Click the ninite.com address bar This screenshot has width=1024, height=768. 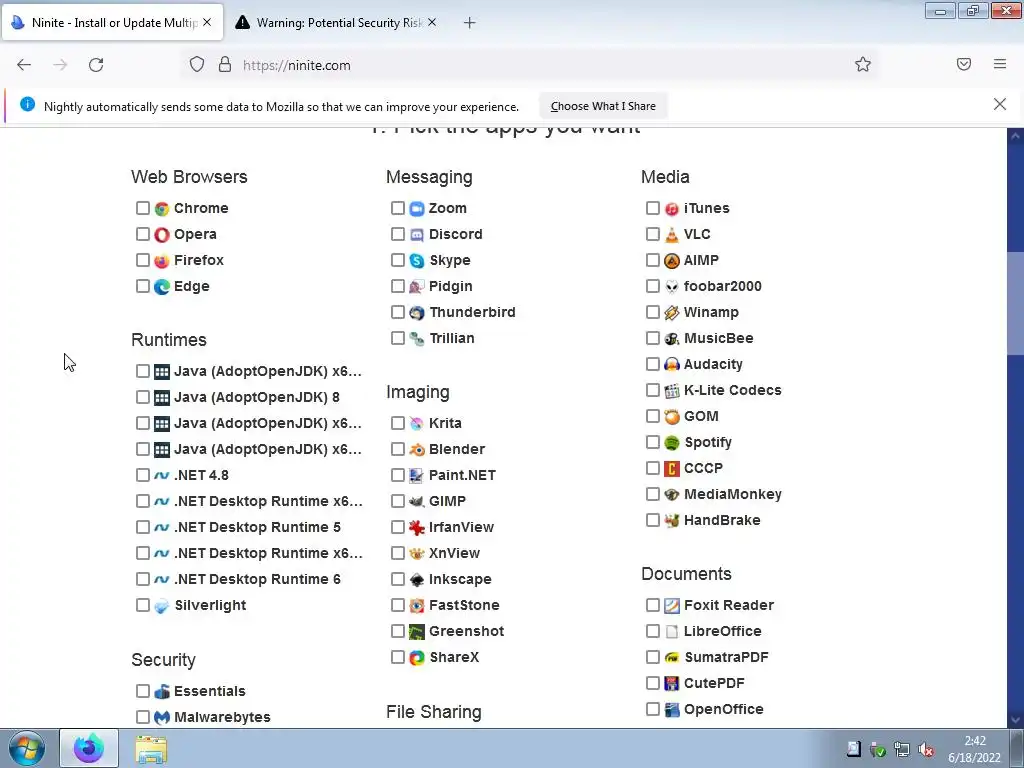coord(529,65)
